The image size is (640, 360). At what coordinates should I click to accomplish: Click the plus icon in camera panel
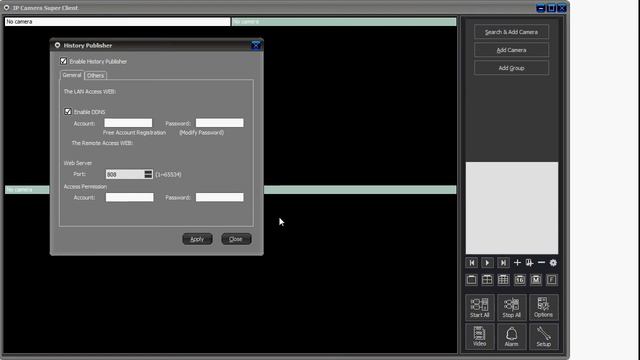(x=517, y=263)
